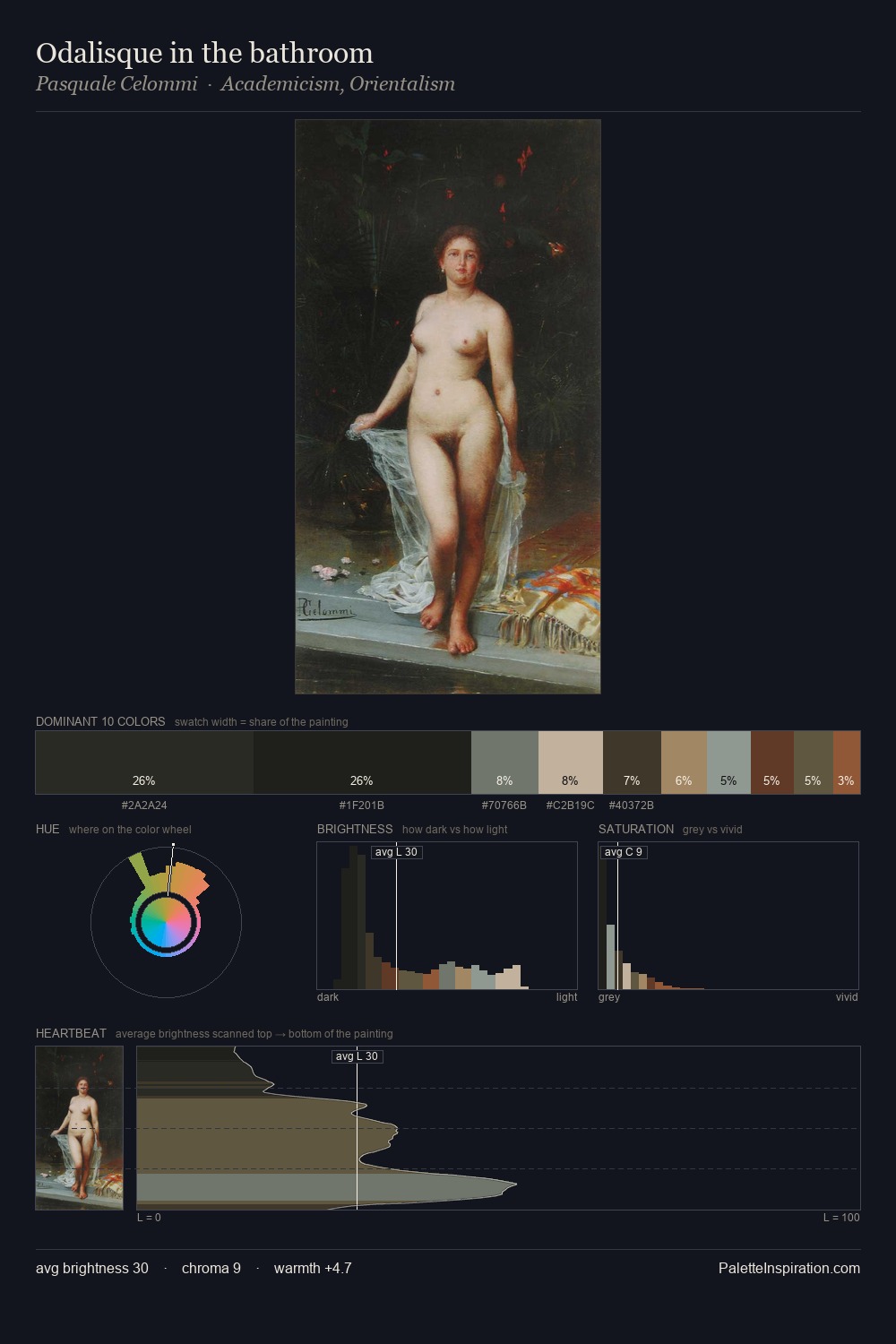Click hex code text '#1F201B'
Viewport: 896px width, 1344px height.
[x=362, y=806]
